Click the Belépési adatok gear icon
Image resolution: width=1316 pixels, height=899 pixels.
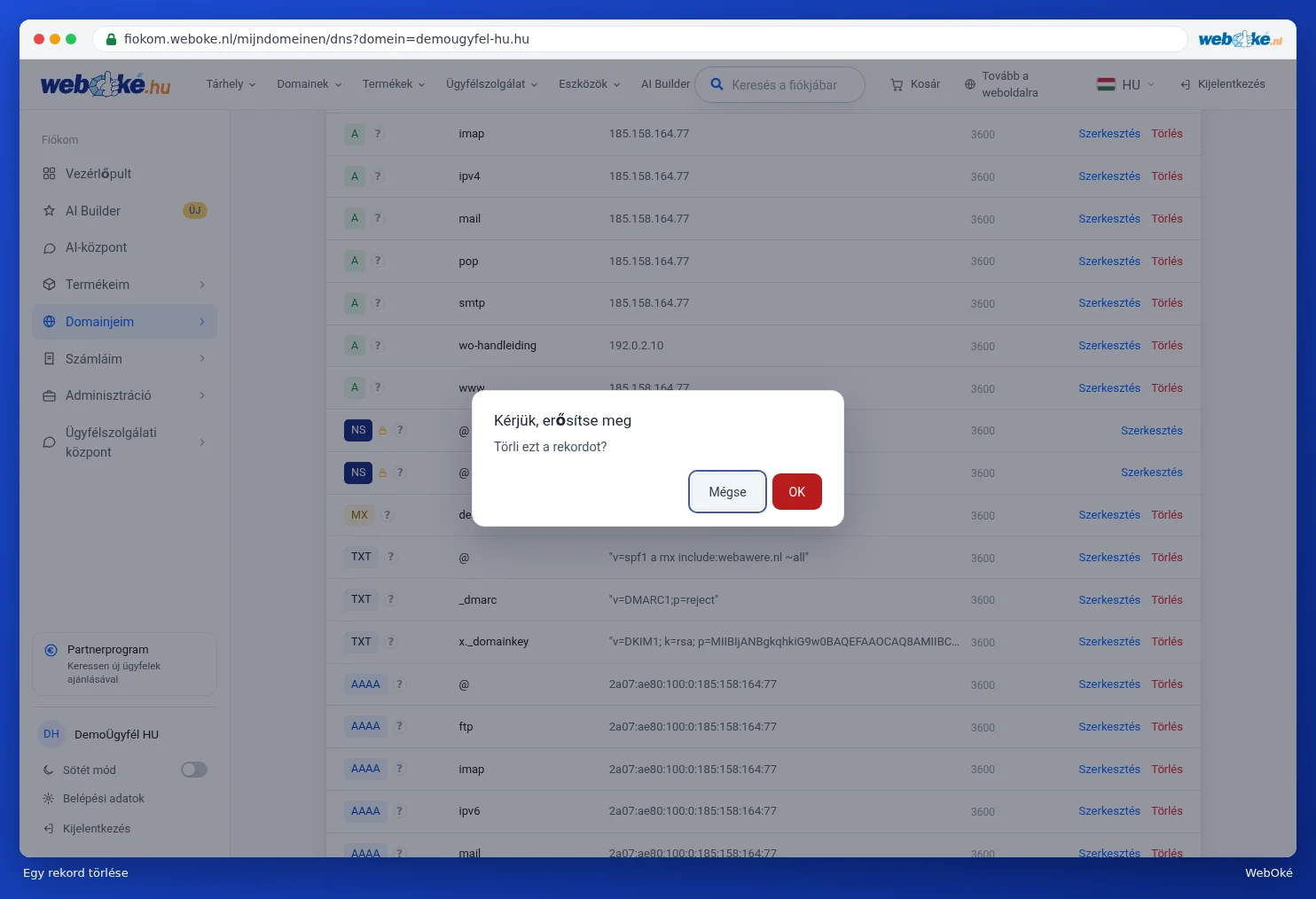tap(49, 799)
